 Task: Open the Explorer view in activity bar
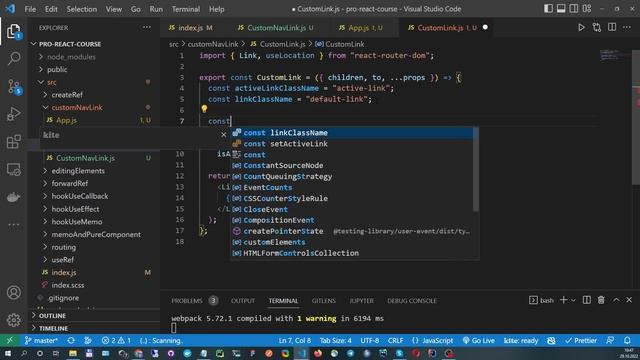[x=13, y=31]
